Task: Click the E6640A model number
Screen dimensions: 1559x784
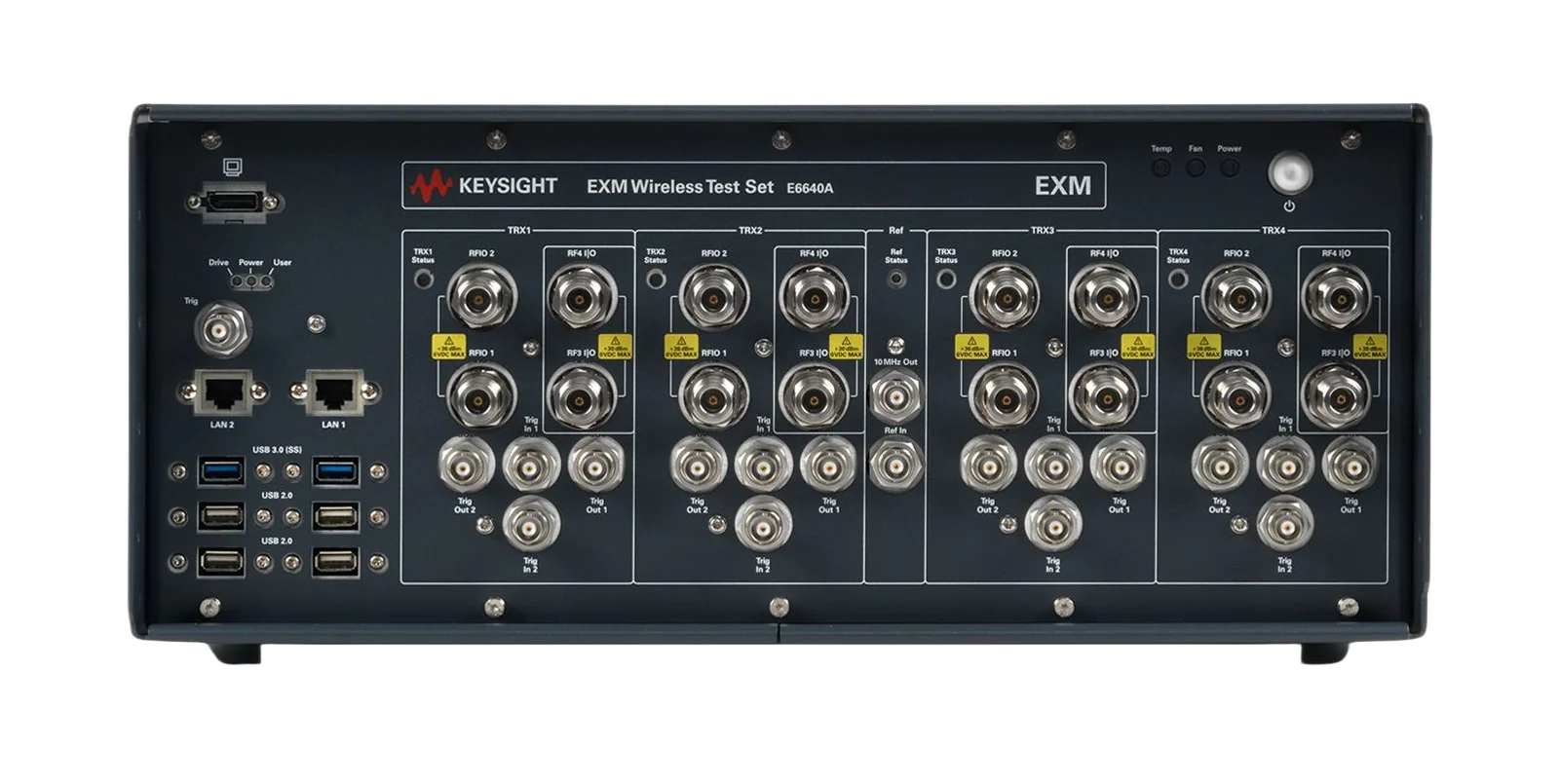Action: pos(810,189)
